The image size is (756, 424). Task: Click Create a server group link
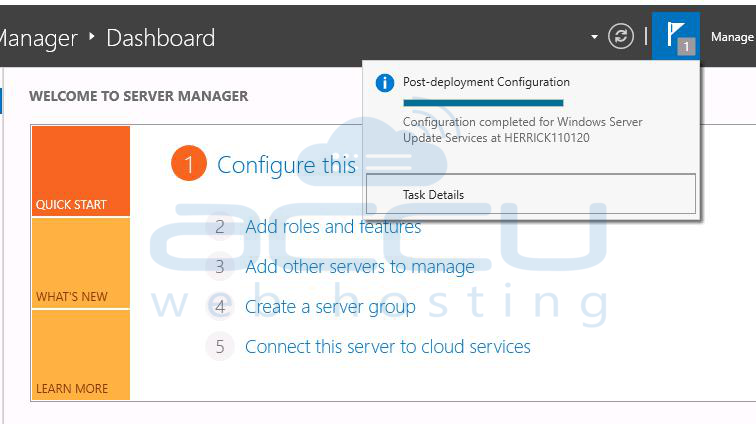(x=330, y=307)
